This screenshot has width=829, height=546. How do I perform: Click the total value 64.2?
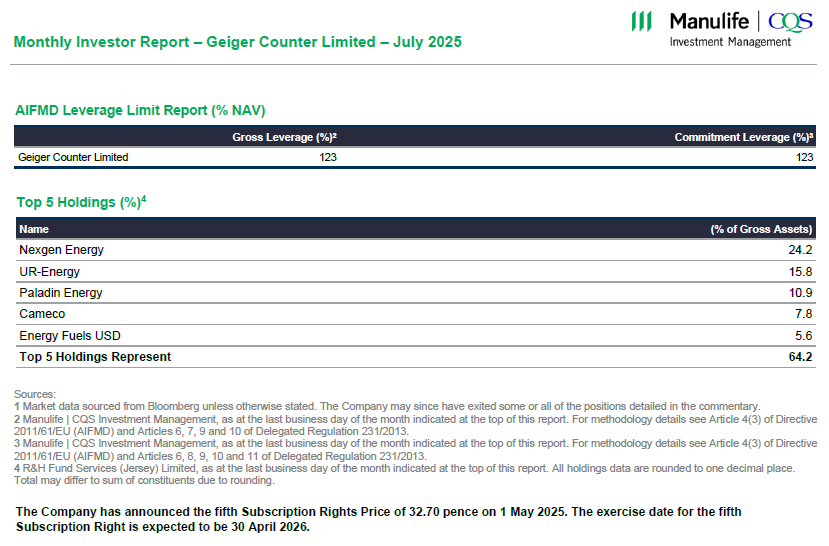pyautogui.click(x=800, y=357)
